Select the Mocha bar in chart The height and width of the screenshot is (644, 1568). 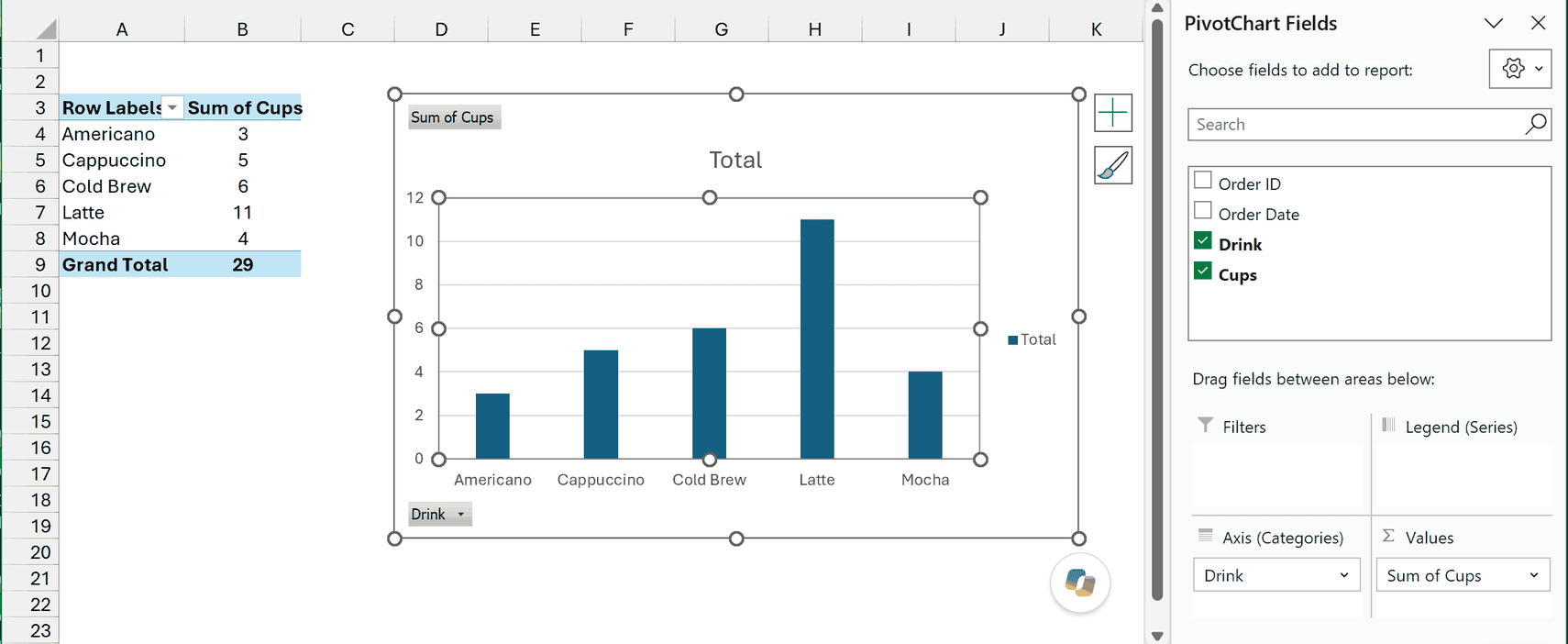925,415
